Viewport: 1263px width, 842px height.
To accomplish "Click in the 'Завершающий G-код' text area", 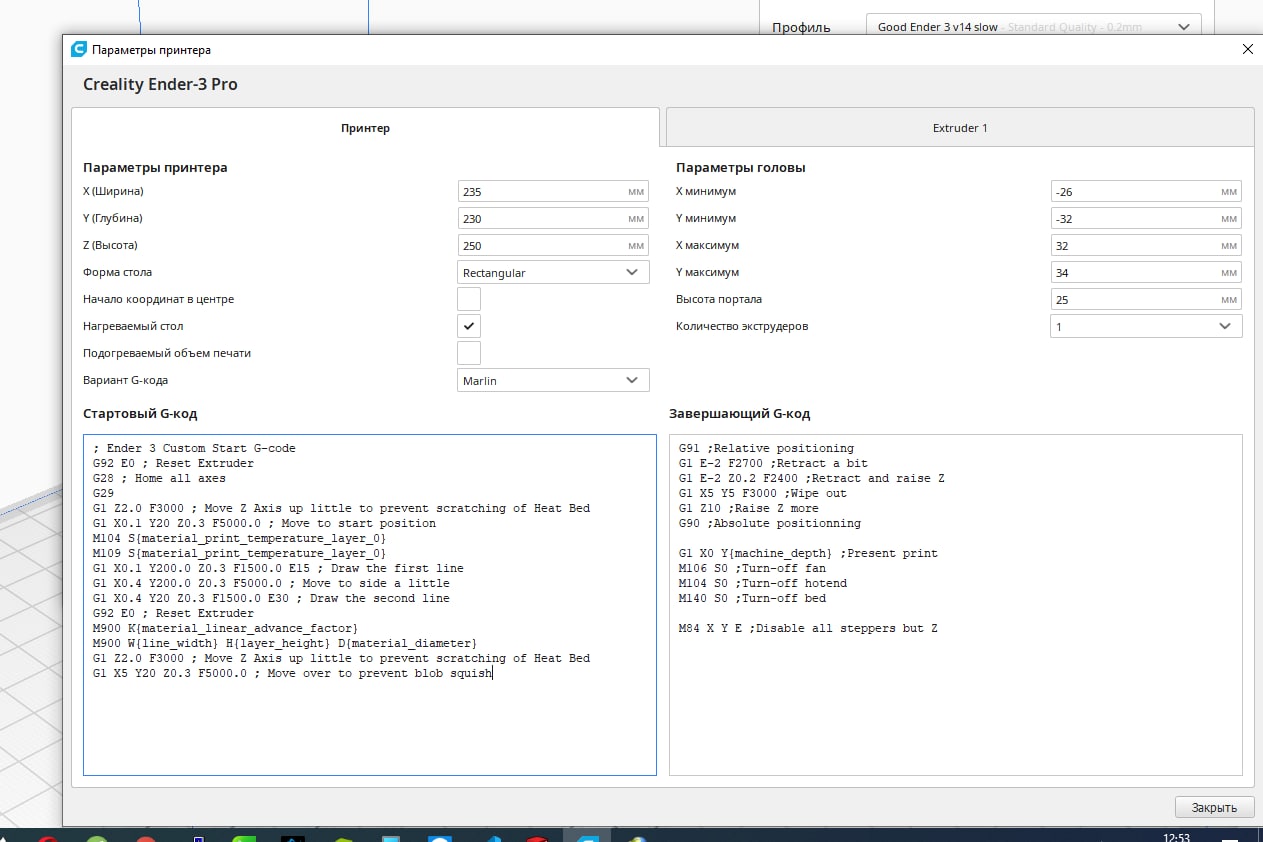I will (956, 605).
